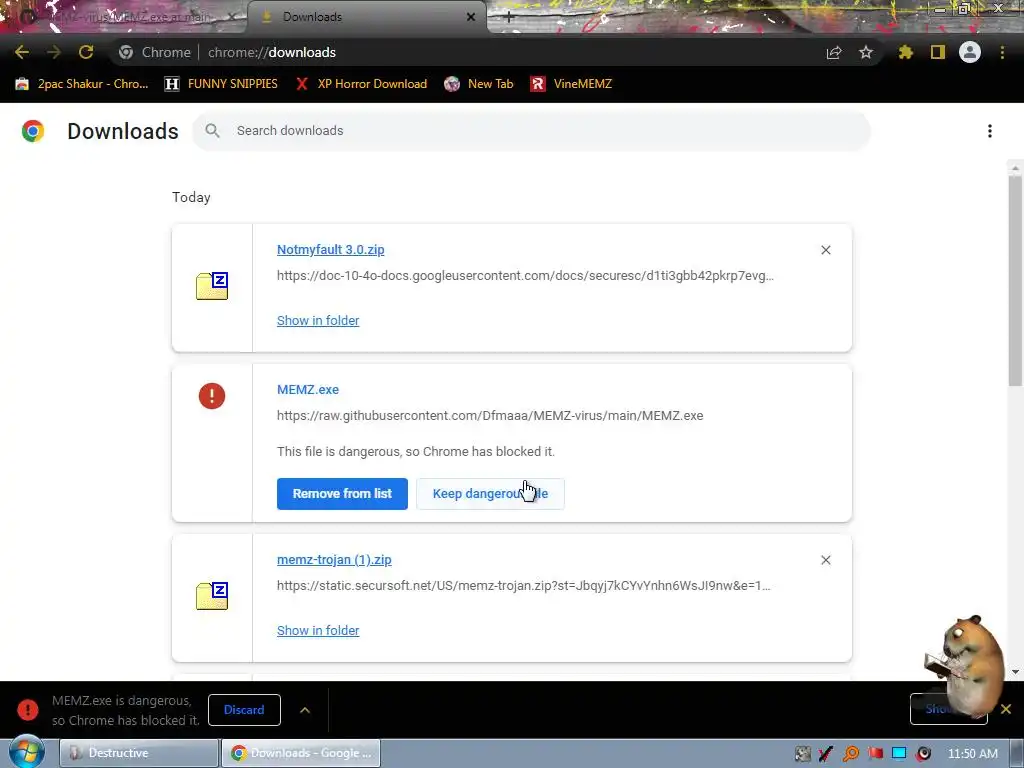Screen dimensions: 1024x768
Task: Open the Notmyfault 3.0.zip file link
Action: [x=330, y=249]
